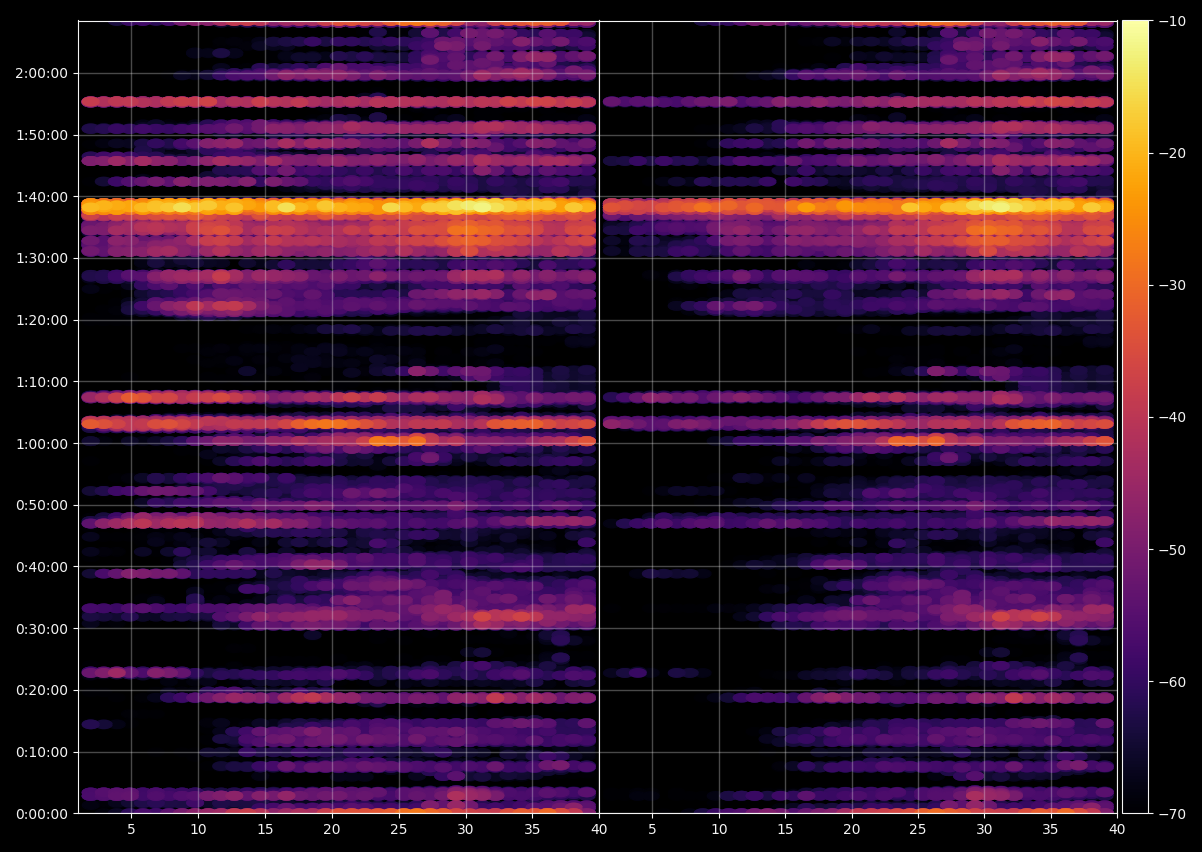The height and width of the screenshot is (852, 1202).
Task: Select the 1:00:00 time axis label
Action: coord(42,444)
